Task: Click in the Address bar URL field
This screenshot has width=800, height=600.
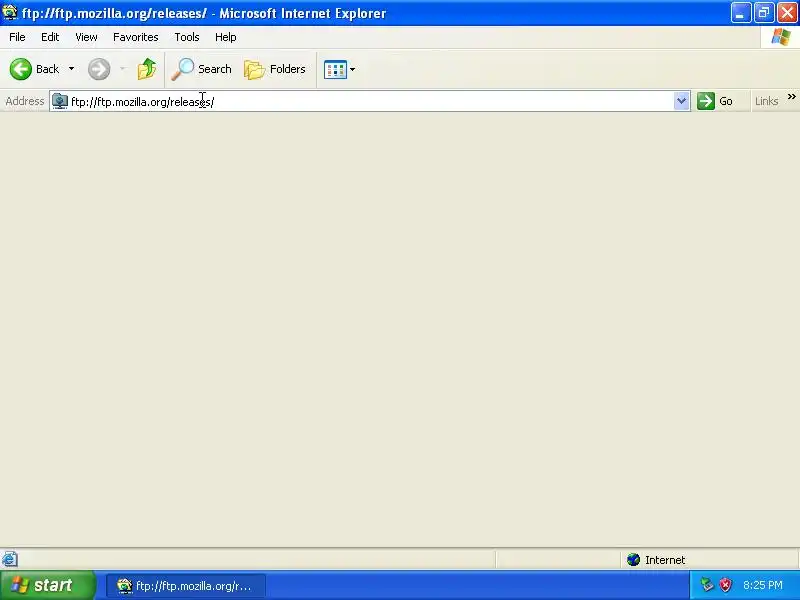Action: [x=370, y=102]
